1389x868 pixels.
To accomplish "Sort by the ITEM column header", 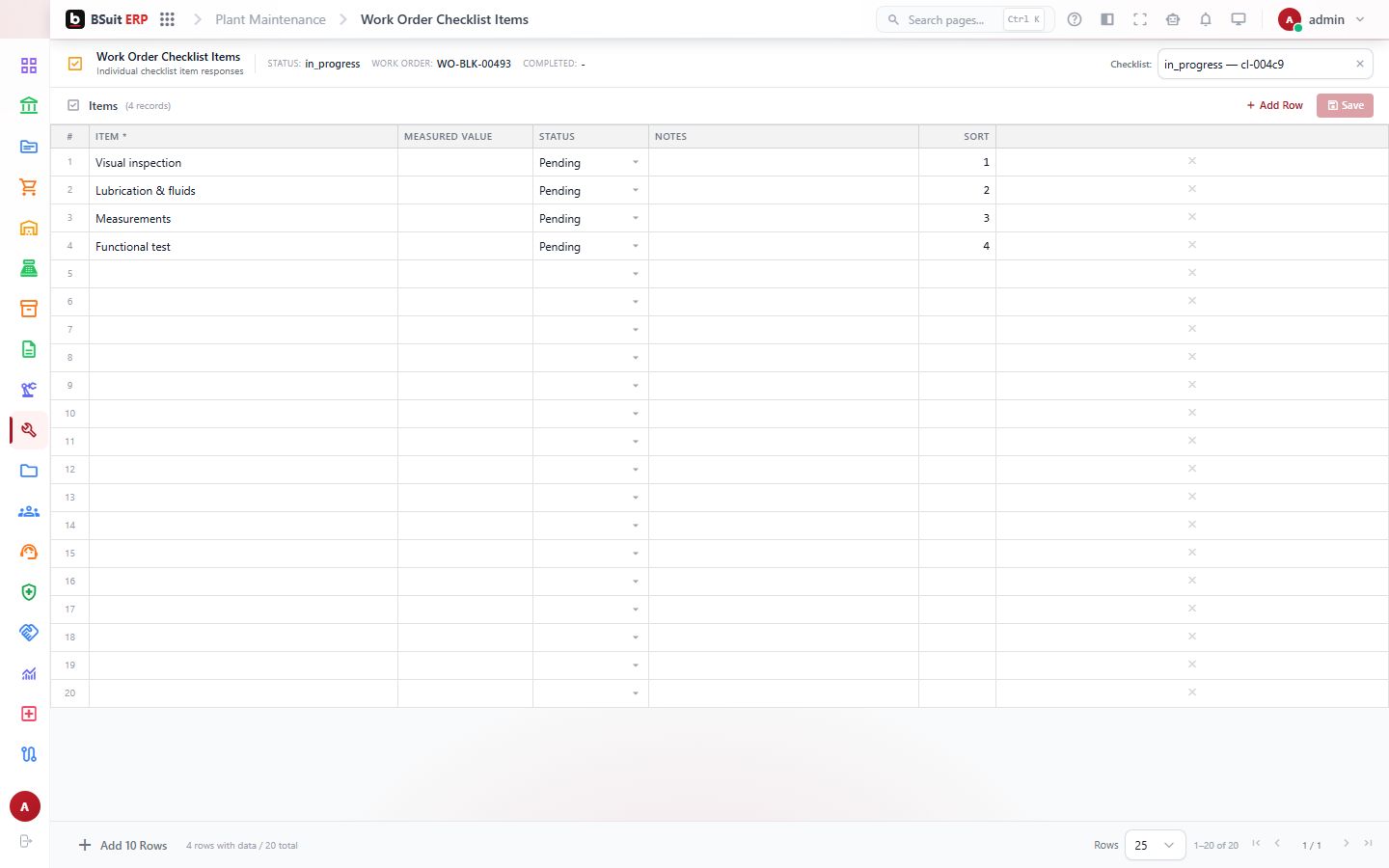I will [243, 136].
